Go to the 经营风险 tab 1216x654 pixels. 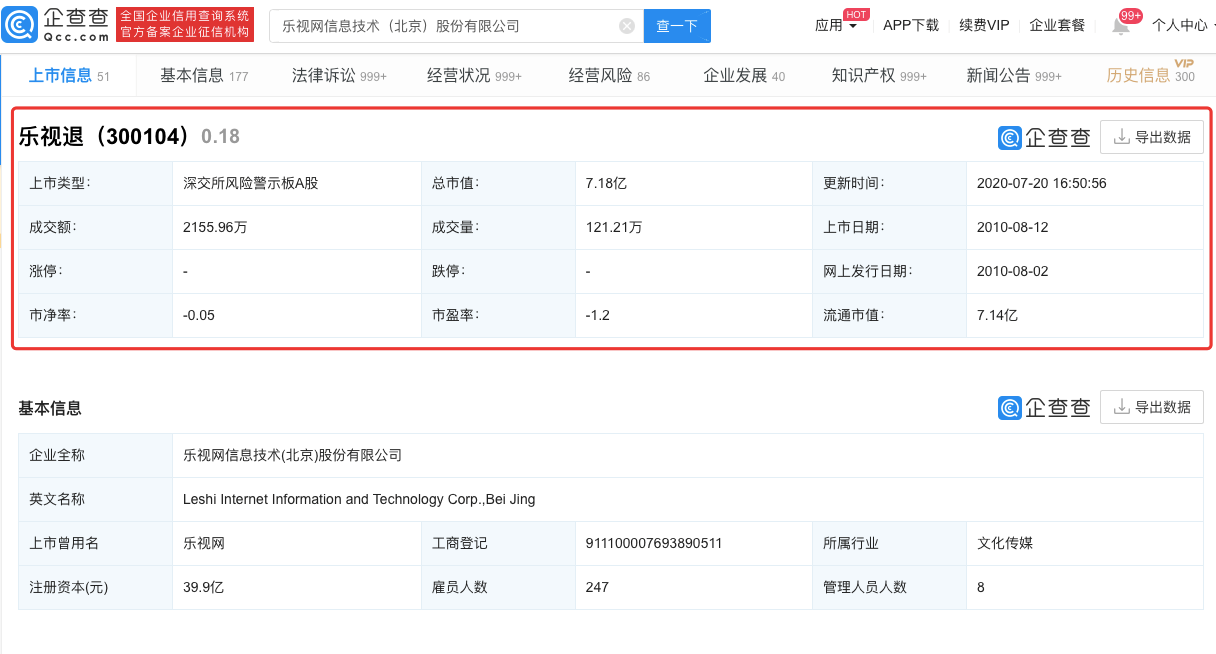coord(608,75)
